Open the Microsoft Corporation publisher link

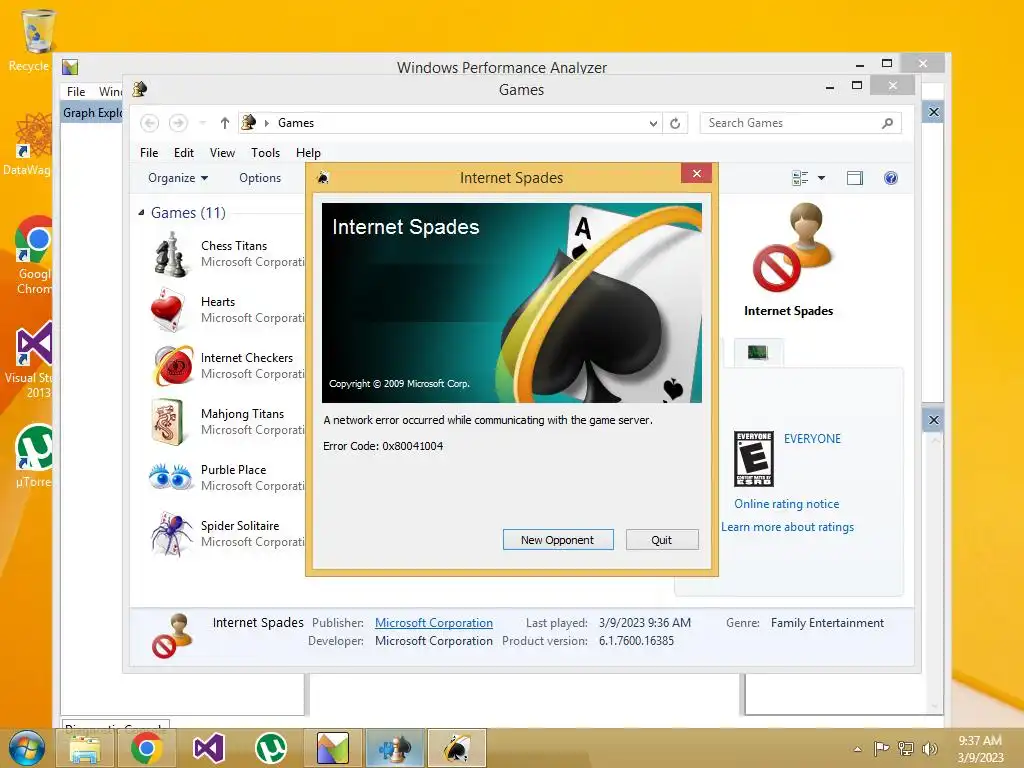(x=434, y=623)
